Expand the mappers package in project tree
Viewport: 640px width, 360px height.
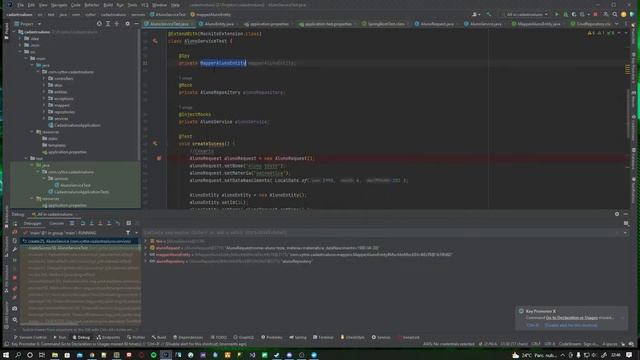click(44, 105)
